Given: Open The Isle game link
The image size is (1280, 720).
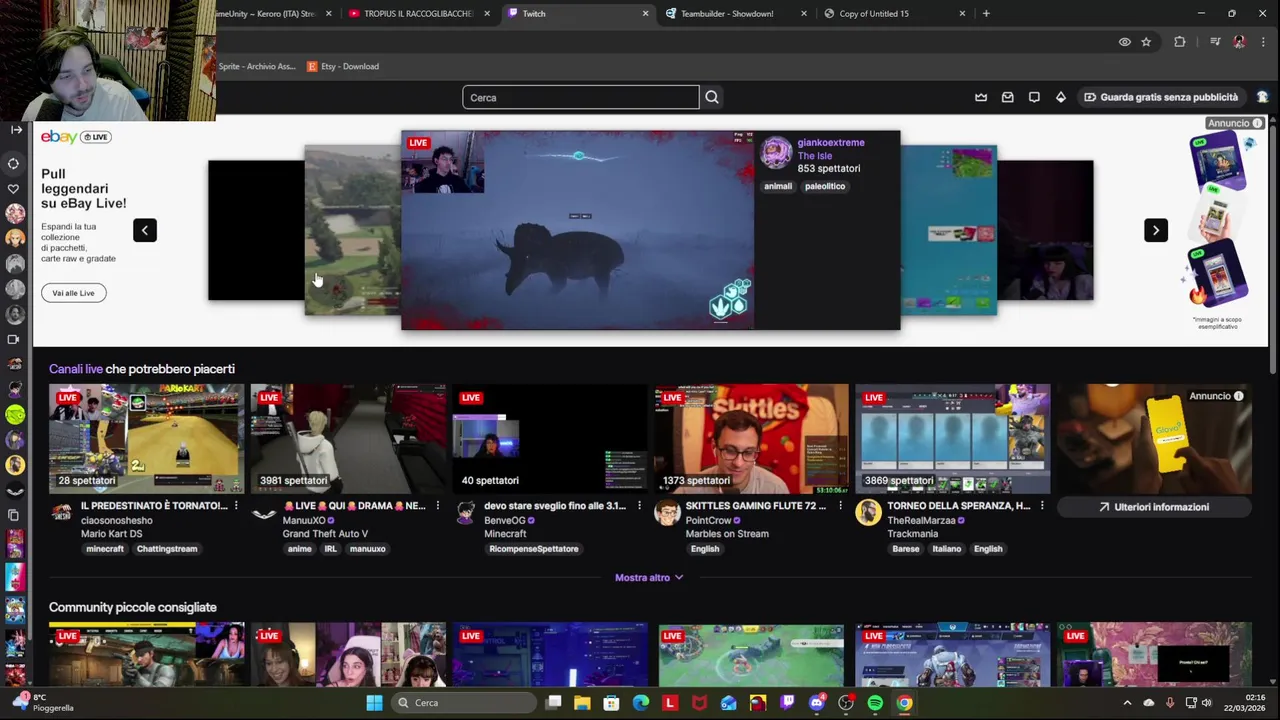Looking at the screenshot, I should (814, 156).
